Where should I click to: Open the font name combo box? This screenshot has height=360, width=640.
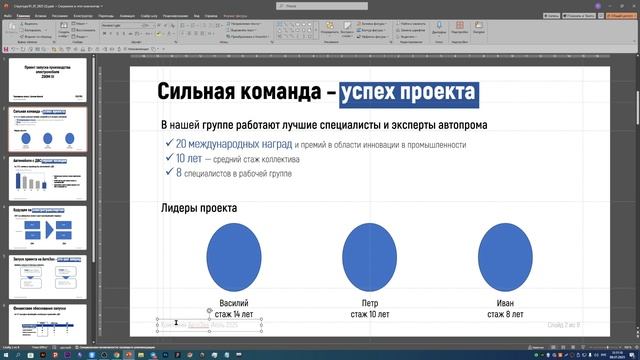click(121, 26)
